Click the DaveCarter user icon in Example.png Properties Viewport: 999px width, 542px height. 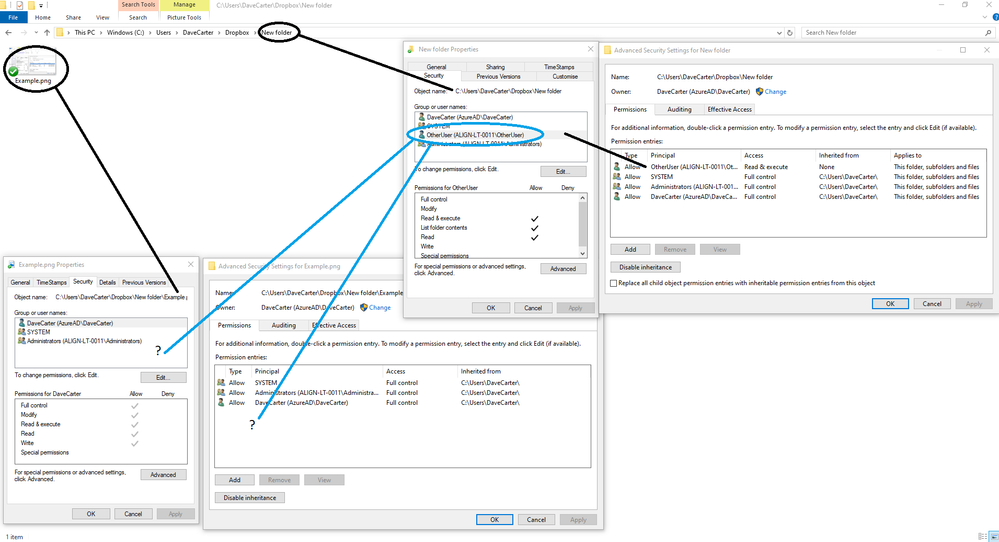22,323
